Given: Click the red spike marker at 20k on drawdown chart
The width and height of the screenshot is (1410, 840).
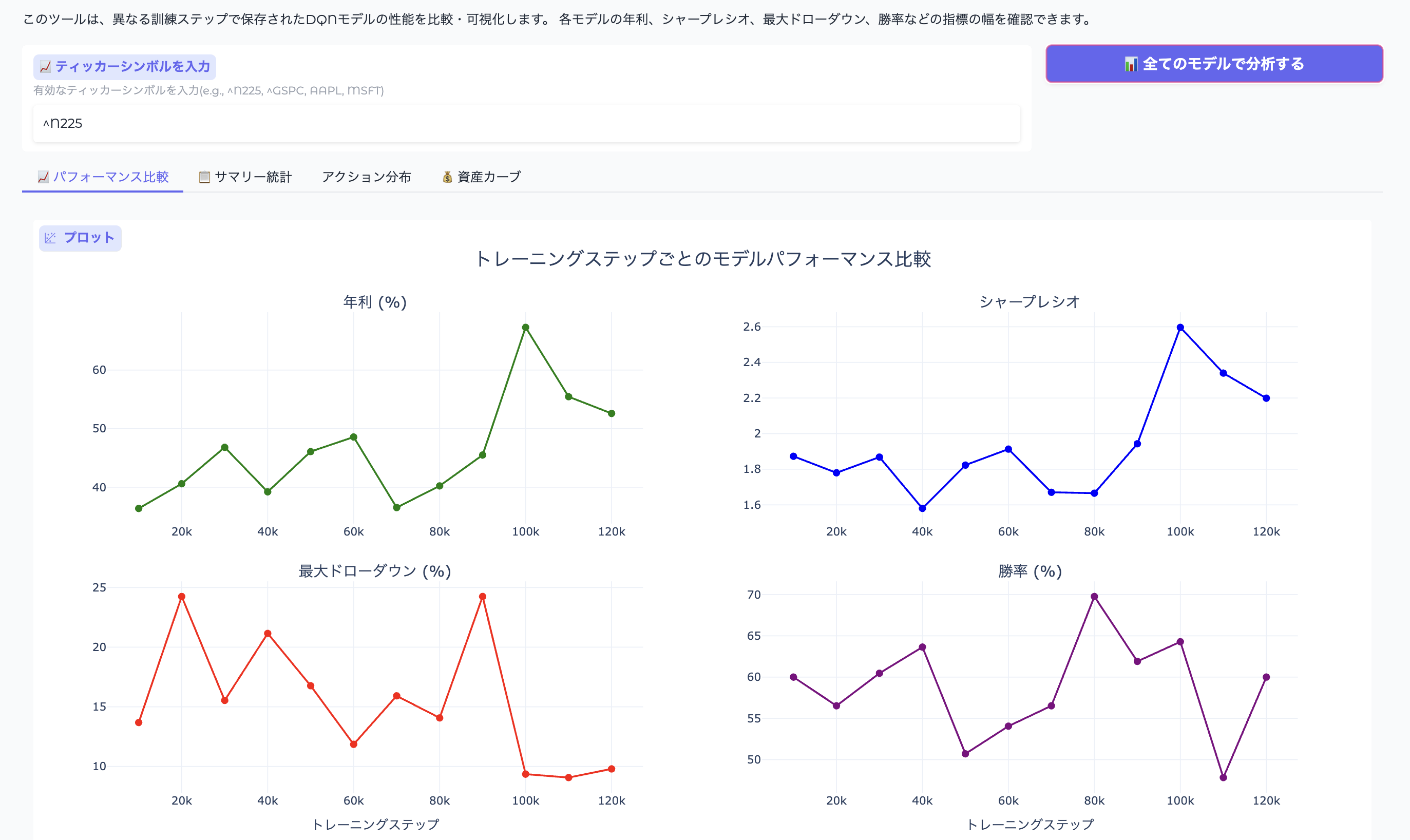Looking at the screenshot, I should click(x=181, y=596).
